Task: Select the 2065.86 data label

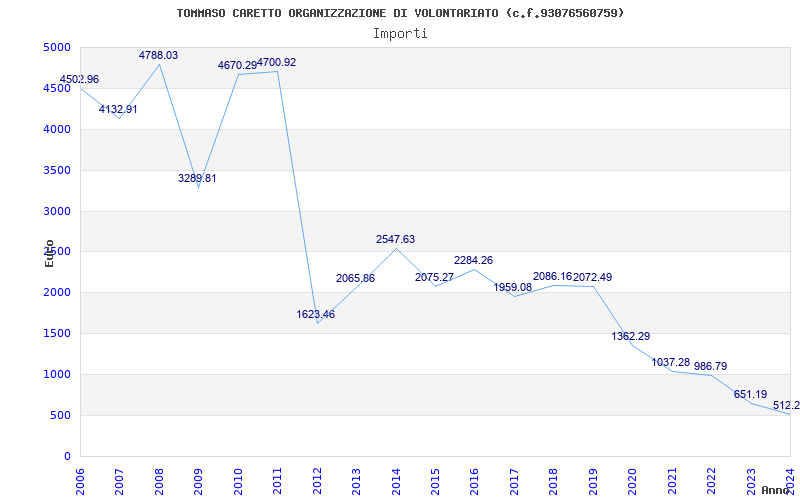Action: 355,279
